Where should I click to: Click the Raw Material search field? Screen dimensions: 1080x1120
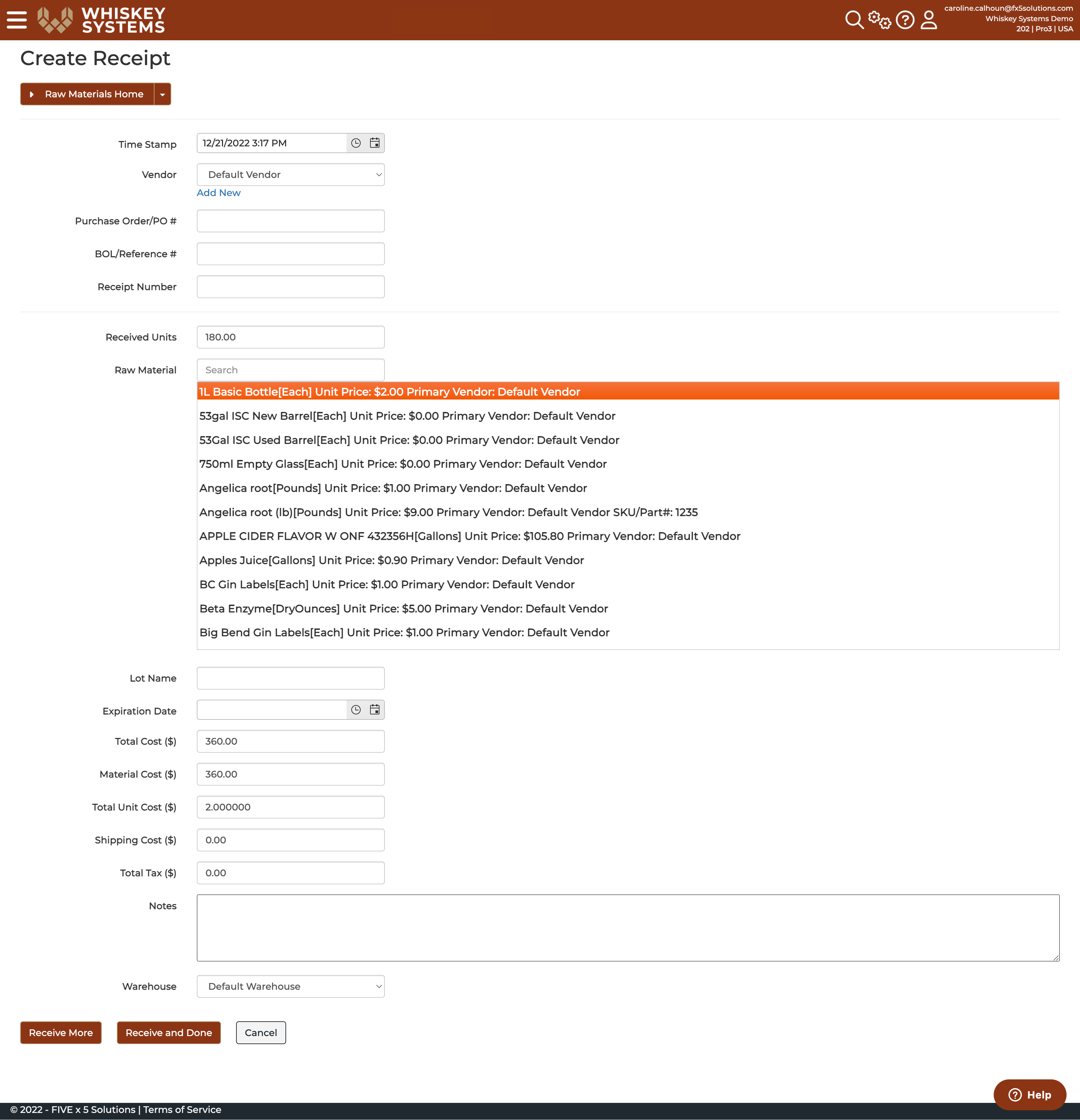[x=290, y=370]
